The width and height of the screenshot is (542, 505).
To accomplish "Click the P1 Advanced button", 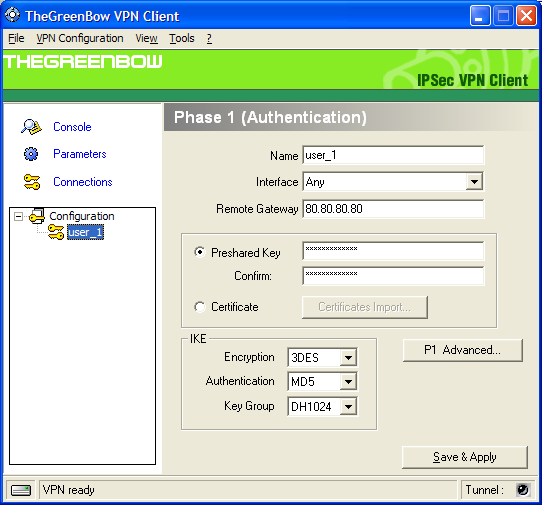I will point(462,350).
